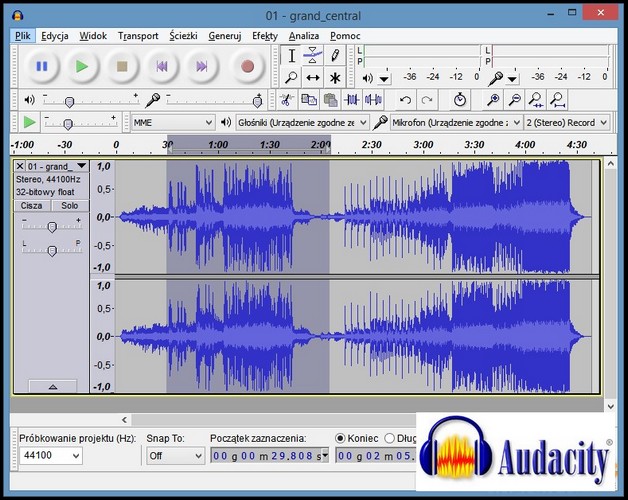The image size is (628, 500).
Task: Click the playback speed slider handle
Action: [68, 124]
